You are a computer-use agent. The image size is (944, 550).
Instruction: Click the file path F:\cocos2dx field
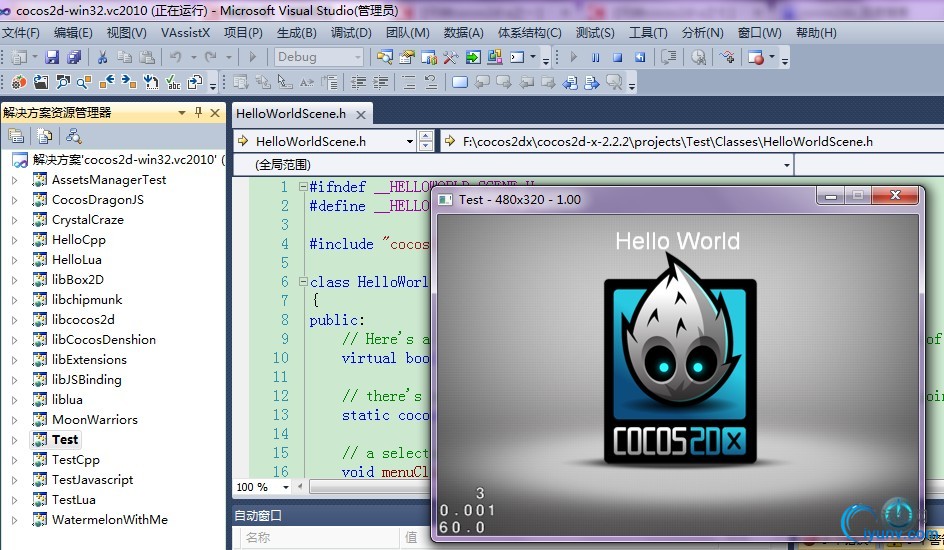coord(668,141)
